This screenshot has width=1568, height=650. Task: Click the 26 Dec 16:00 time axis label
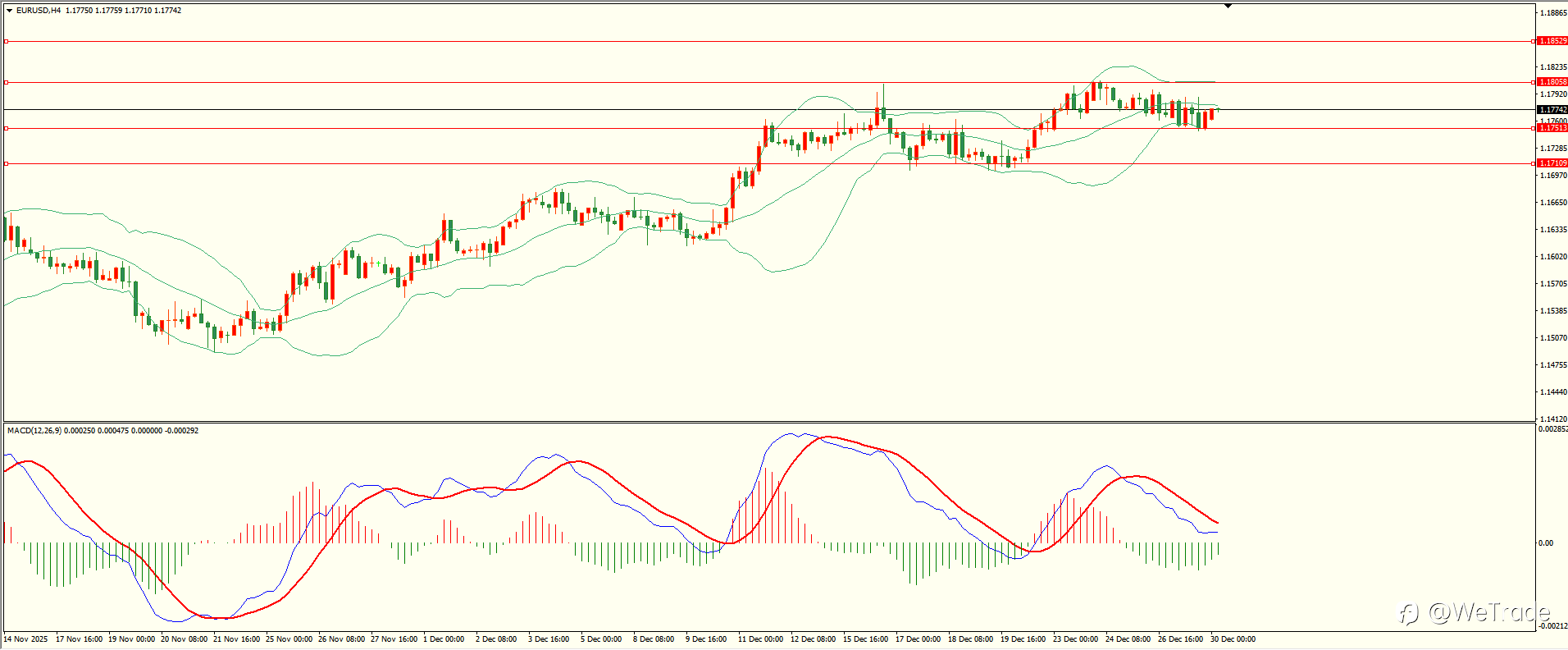tap(1181, 639)
